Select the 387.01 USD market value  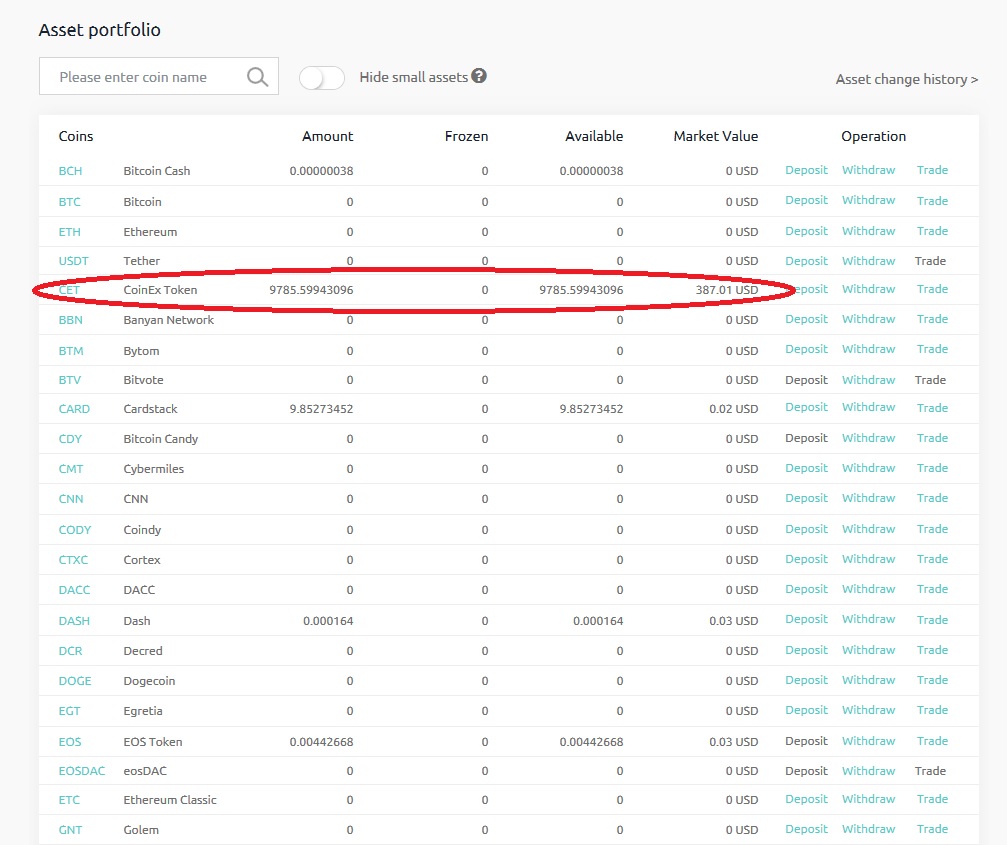727,290
